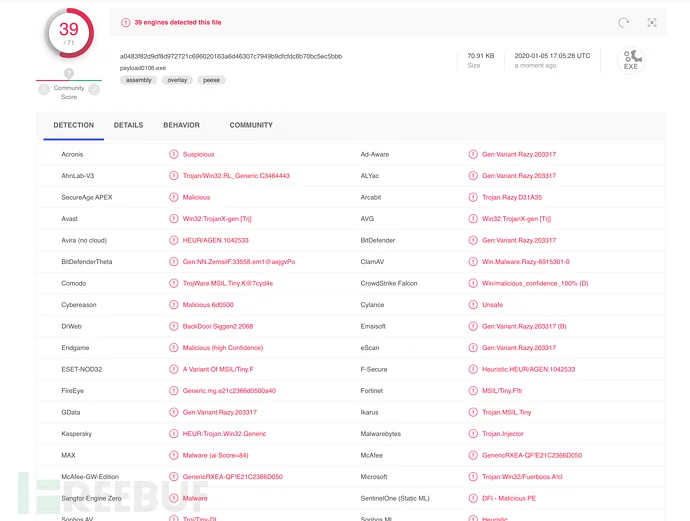
Task: Switch to the BEHAVIOR tab
Action: click(x=181, y=125)
